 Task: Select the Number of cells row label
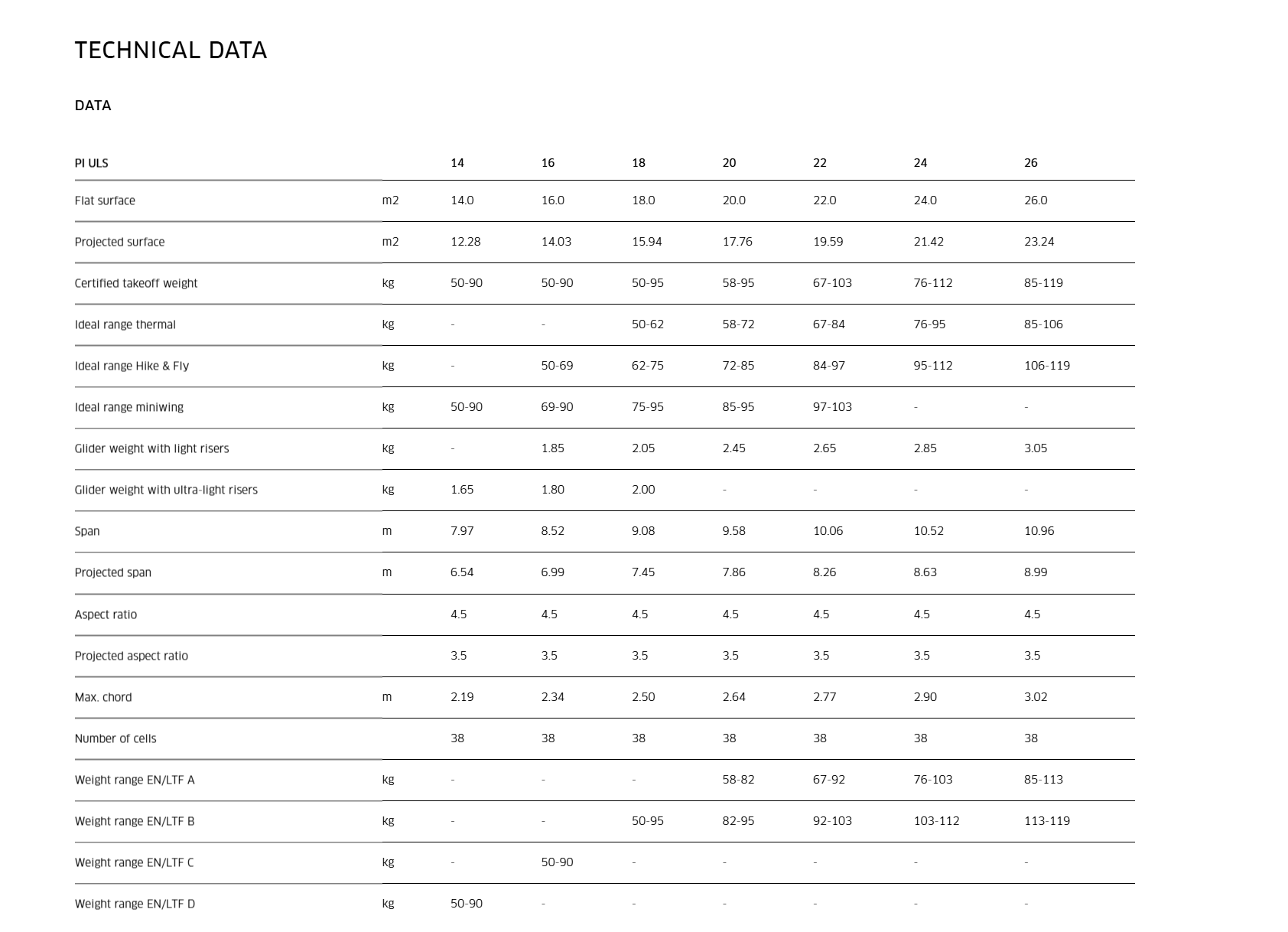pos(115,738)
